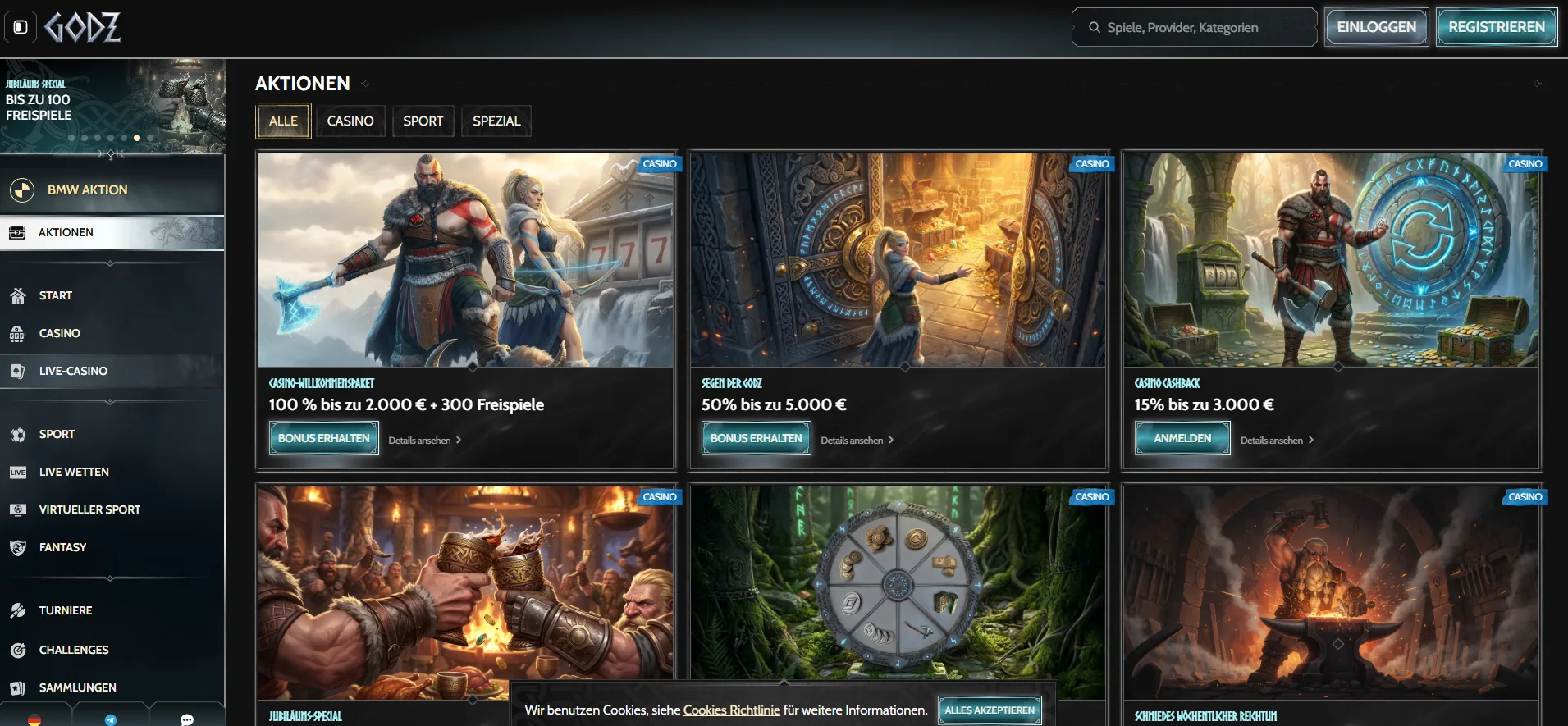Screen dimensions: 1568x726
Task: Open Casino using the slot machine icon
Action: 18,334
